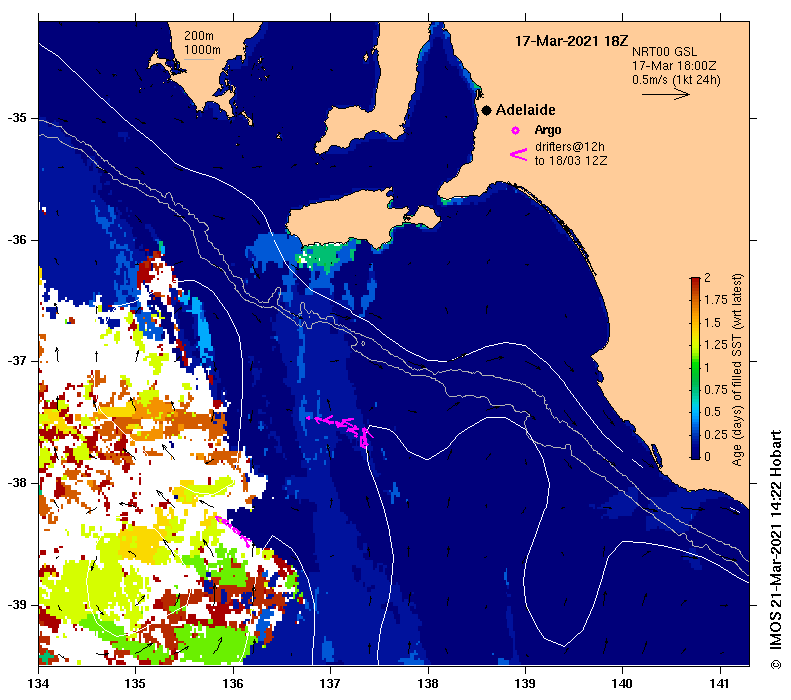Viewport: 791px width, 700px height.
Task: Click the magenta drifters arrow legend symbol
Action: click(518, 154)
